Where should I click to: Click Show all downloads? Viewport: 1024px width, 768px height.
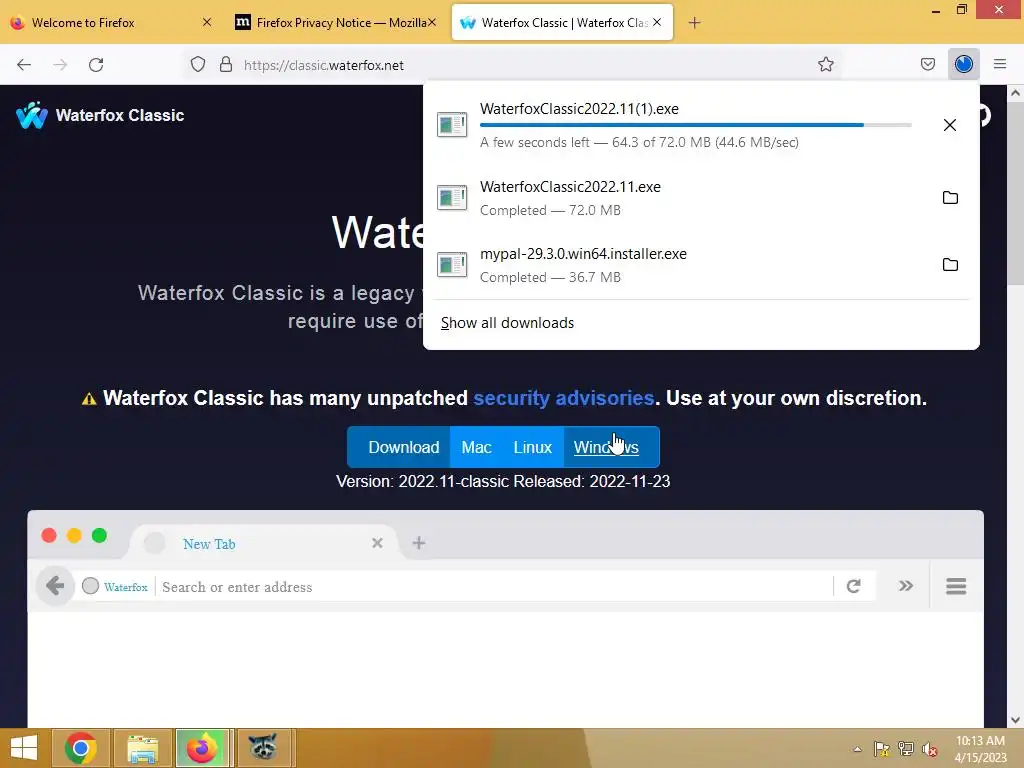[x=507, y=323]
